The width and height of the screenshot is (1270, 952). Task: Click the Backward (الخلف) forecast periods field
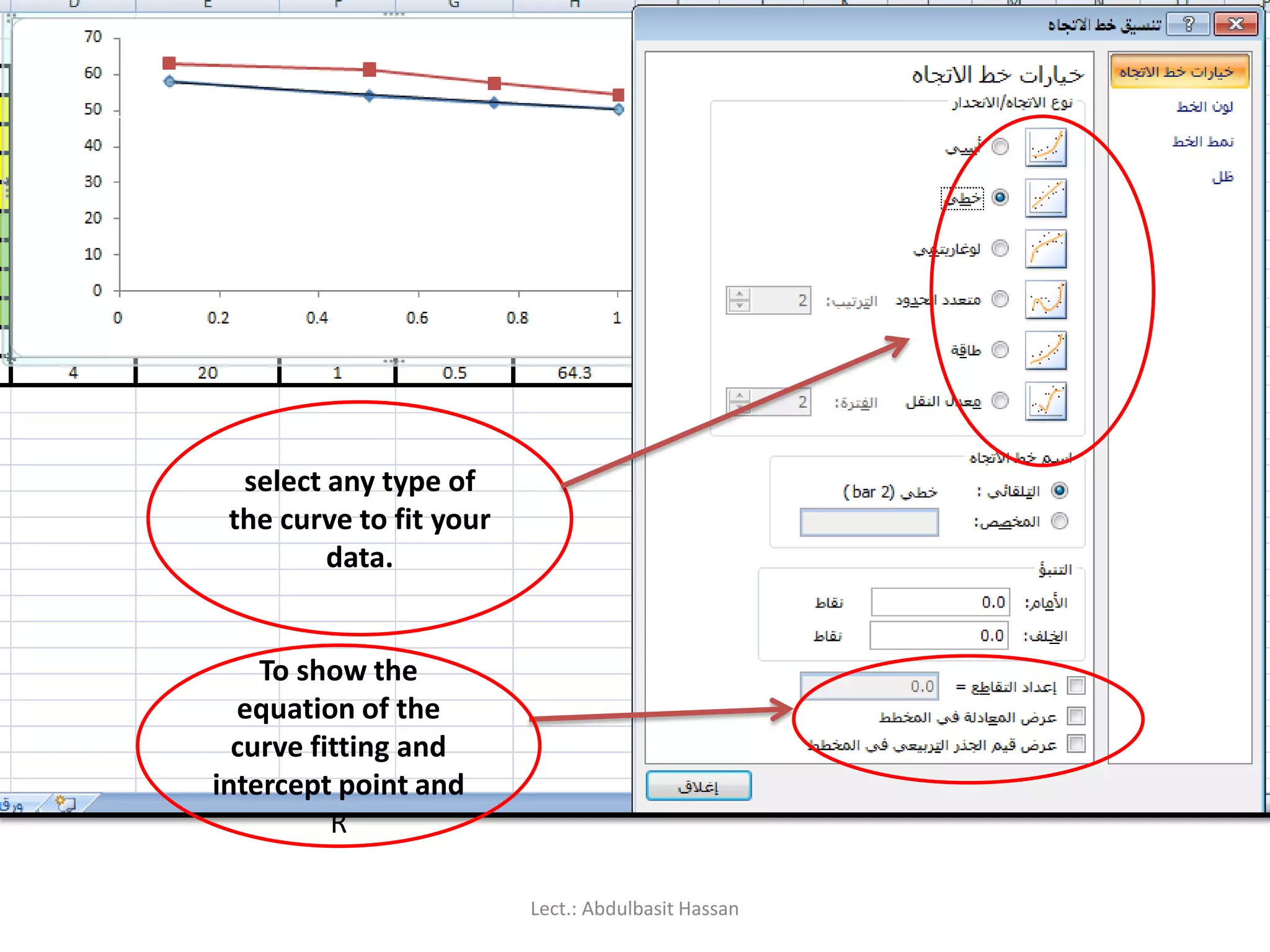pos(939,636)
